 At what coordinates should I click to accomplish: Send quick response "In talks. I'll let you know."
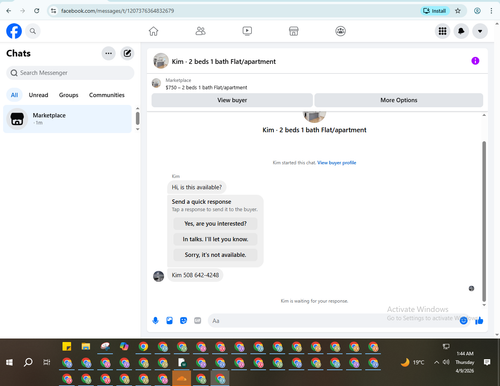pyautogui.click(x=215, y=239)
